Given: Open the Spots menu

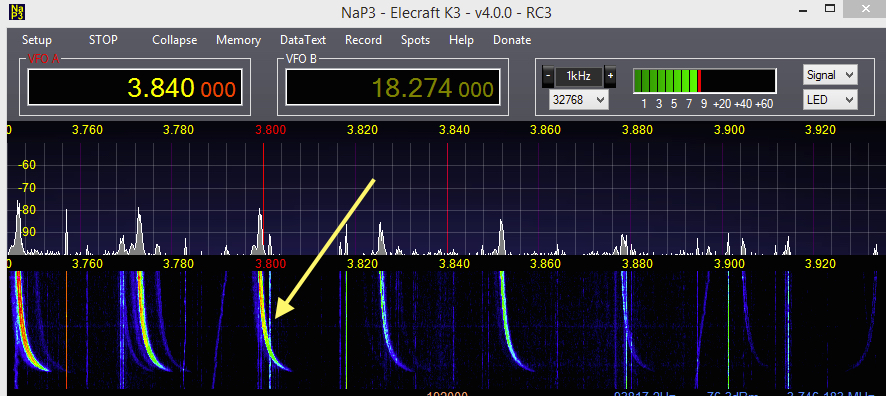Looking at the screenshot, I should pyautogui.click(x=415, y=40).
